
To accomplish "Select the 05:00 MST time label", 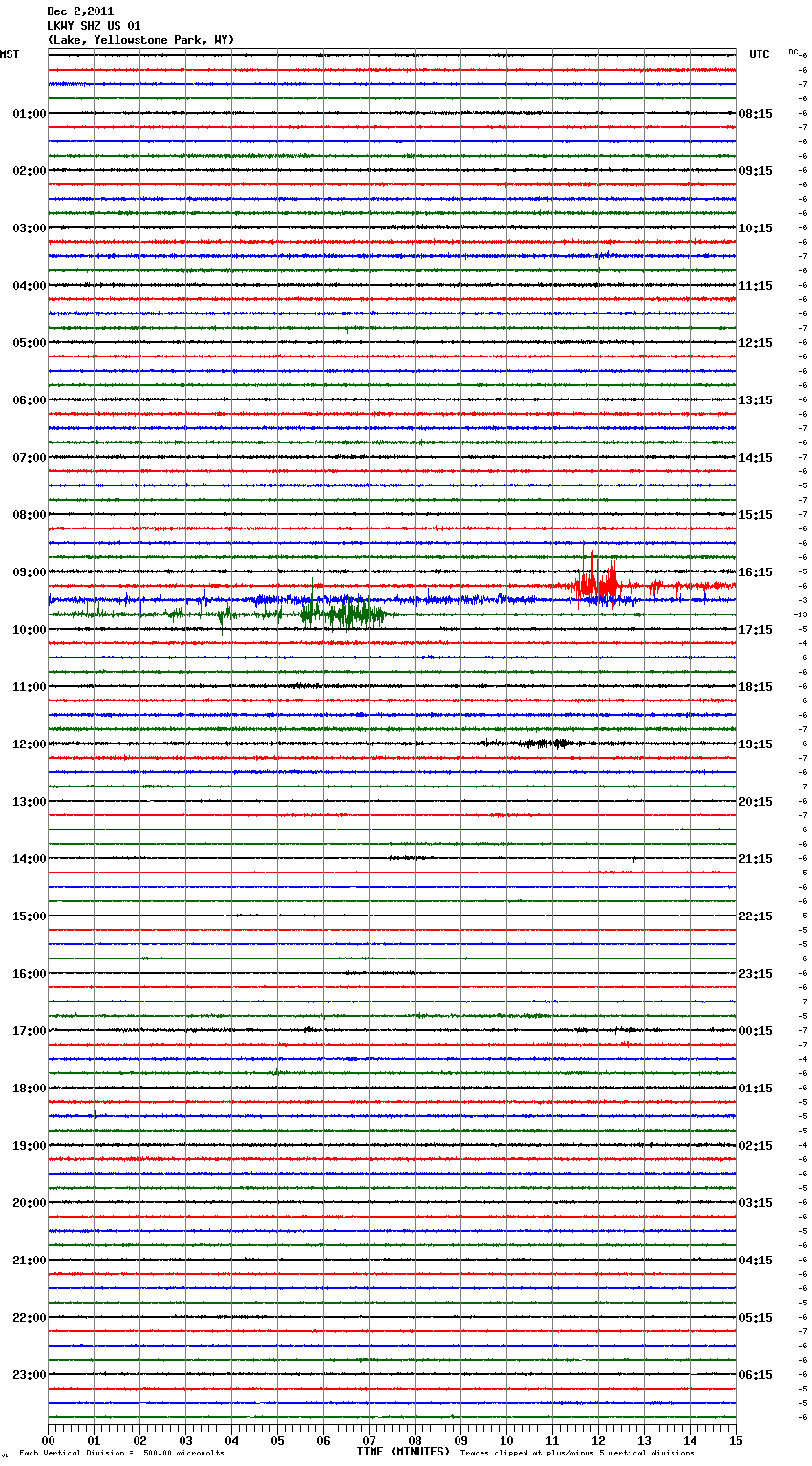I will point(29,343).
